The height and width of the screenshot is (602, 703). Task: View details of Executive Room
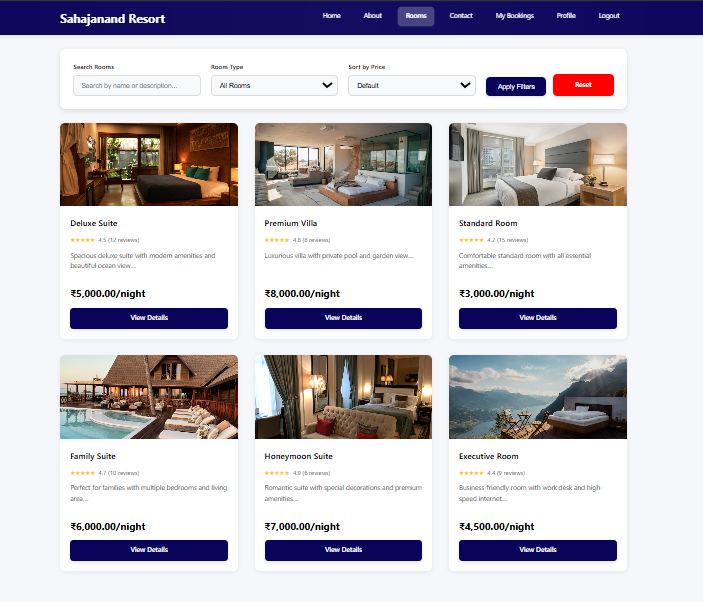[538, 550]
